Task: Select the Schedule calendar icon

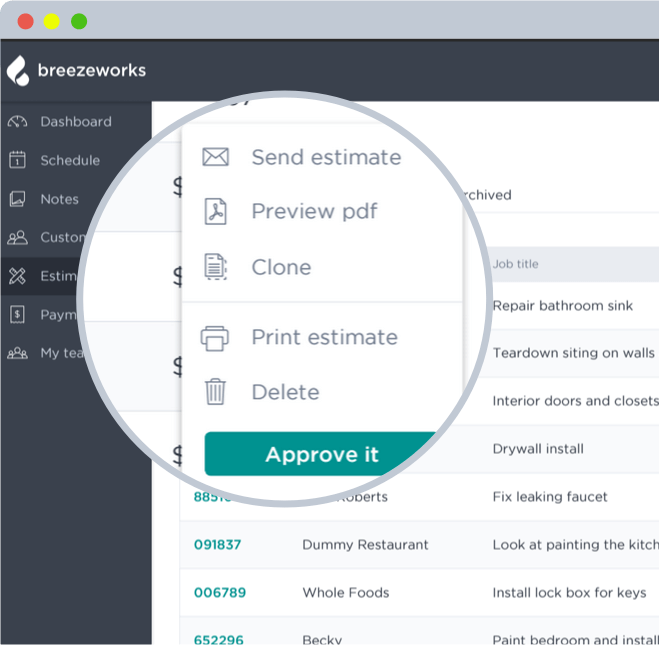Action: coord(17,160)
